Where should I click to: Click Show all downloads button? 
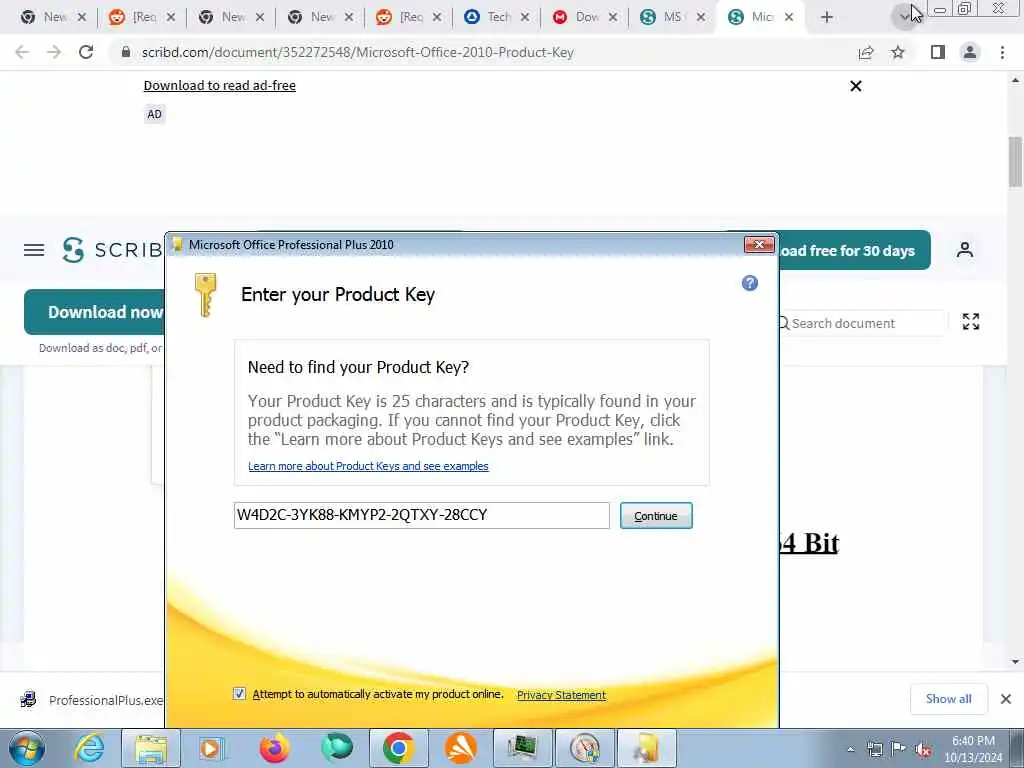948,699
